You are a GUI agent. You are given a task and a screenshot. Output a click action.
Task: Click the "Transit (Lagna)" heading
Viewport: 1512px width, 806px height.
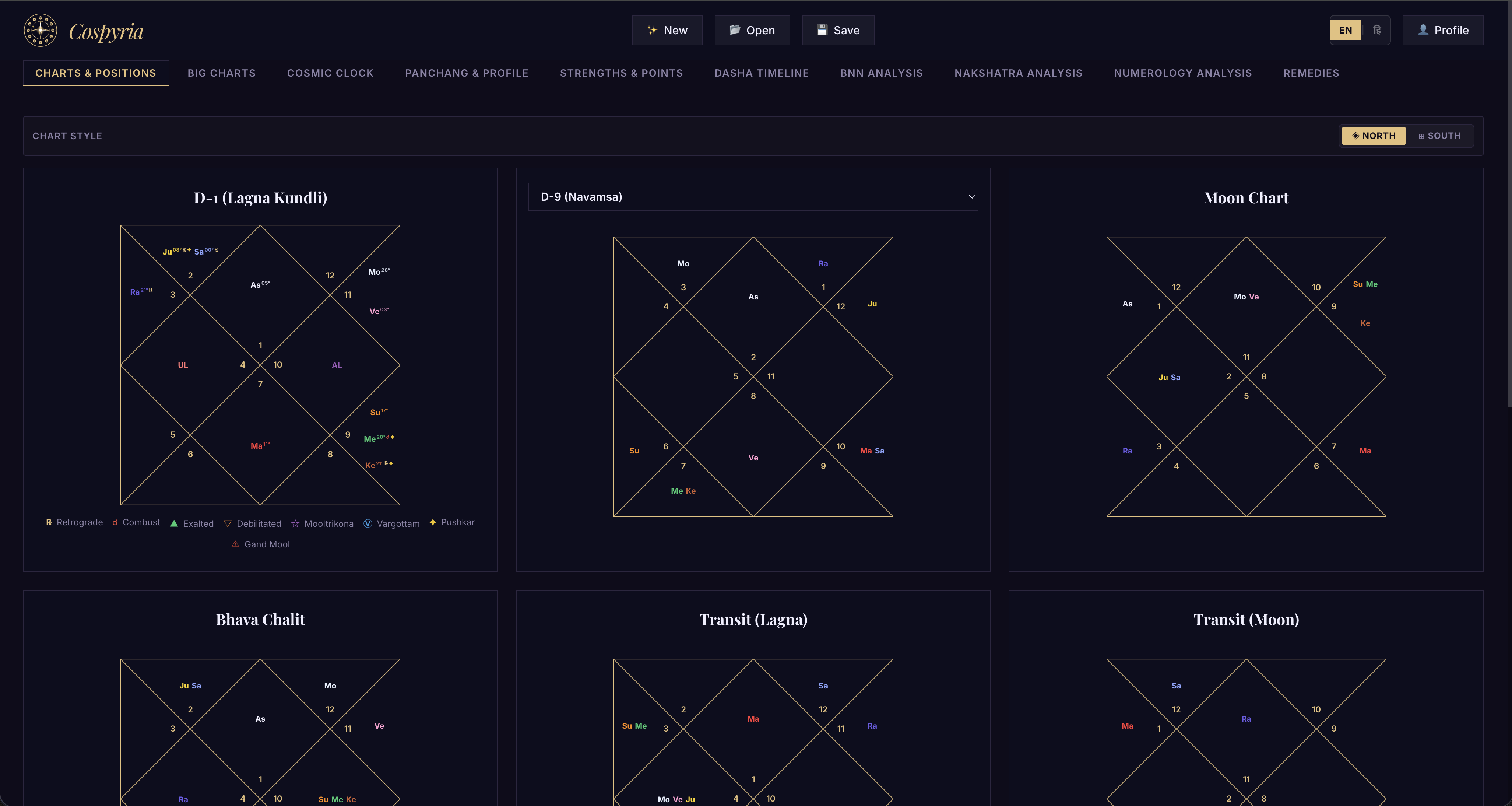[753, 620]
